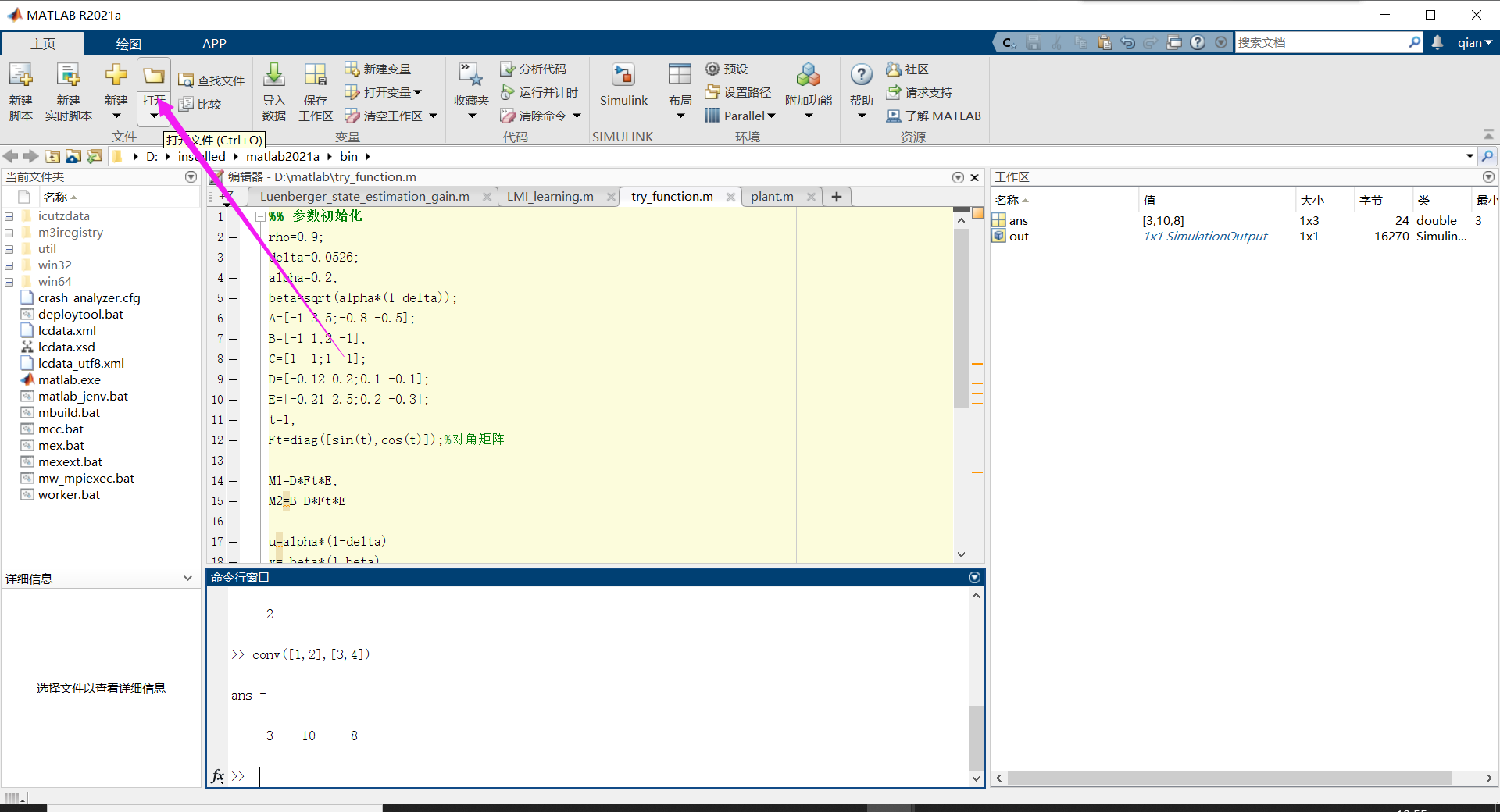Create a new live script (新建实时脚本)
Screen dimensions: 1500x812
pos(69,92)
